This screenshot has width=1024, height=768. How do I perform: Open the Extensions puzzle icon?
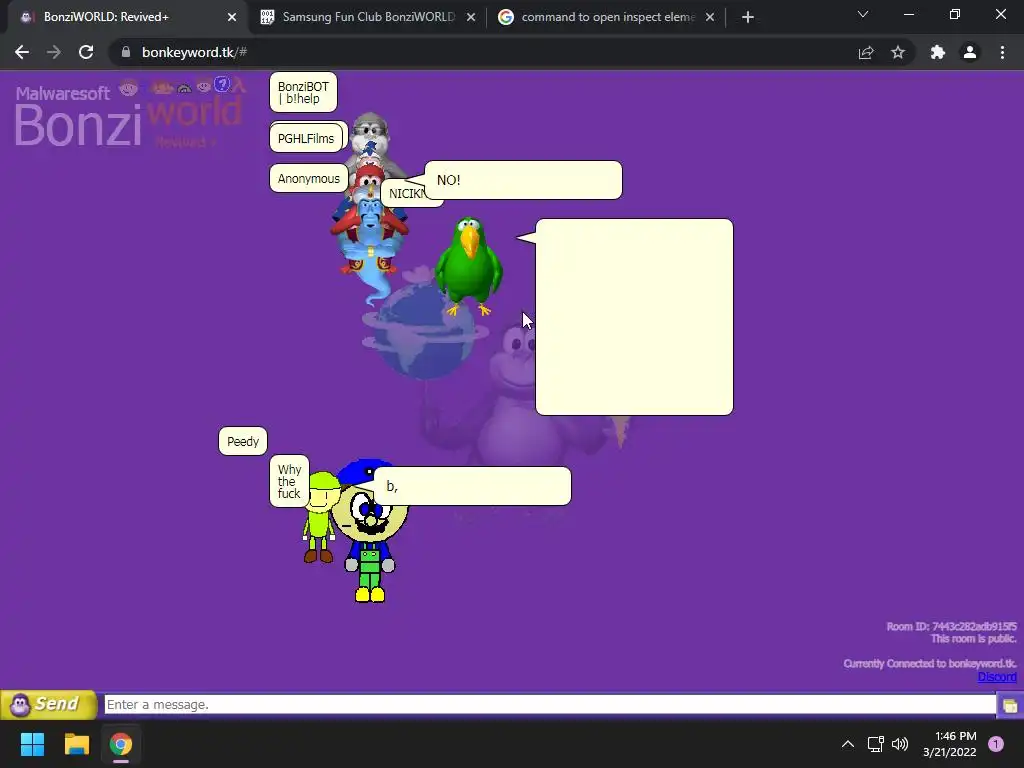(x=938, y=52)
